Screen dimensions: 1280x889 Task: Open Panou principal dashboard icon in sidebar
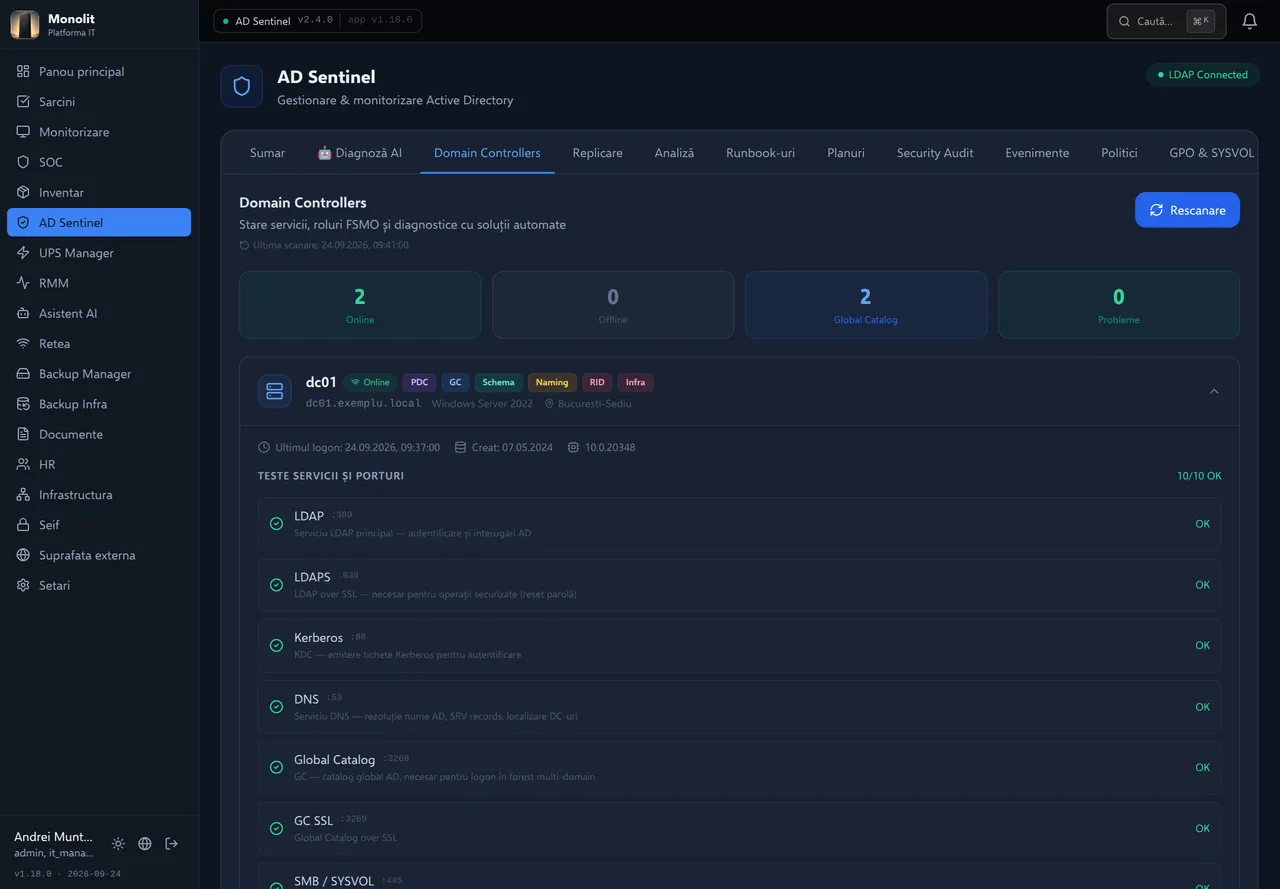23,72
